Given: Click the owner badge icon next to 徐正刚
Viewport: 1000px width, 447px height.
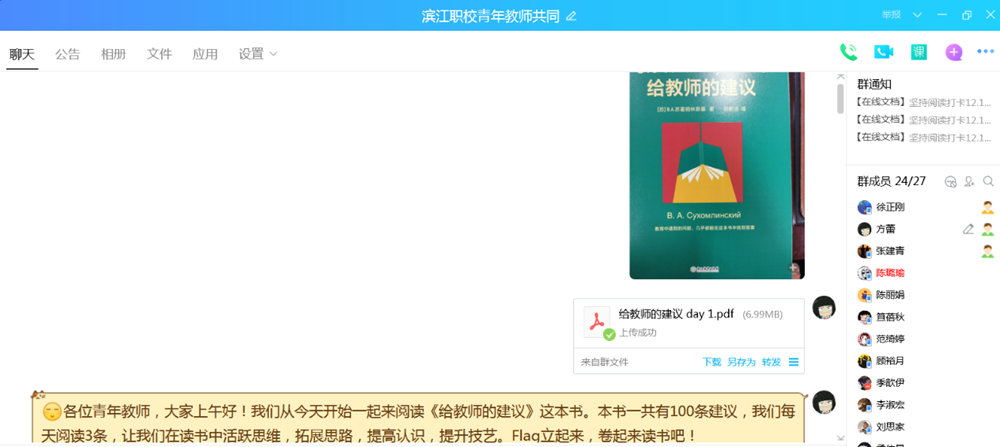Looking at the screenshot, I should 987,207.
